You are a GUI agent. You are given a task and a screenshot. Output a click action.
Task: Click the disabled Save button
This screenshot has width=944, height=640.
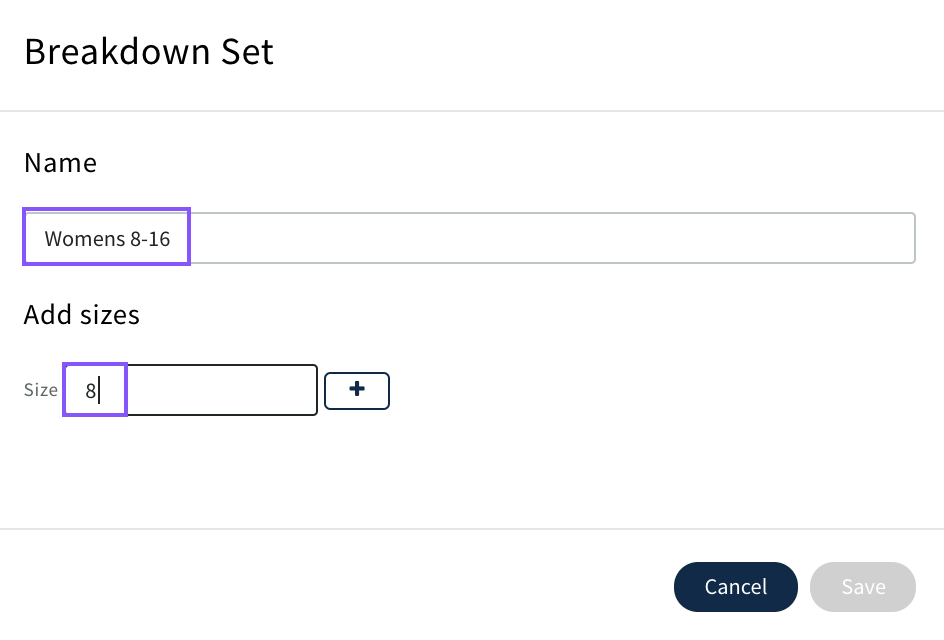(x=862, y=587)
